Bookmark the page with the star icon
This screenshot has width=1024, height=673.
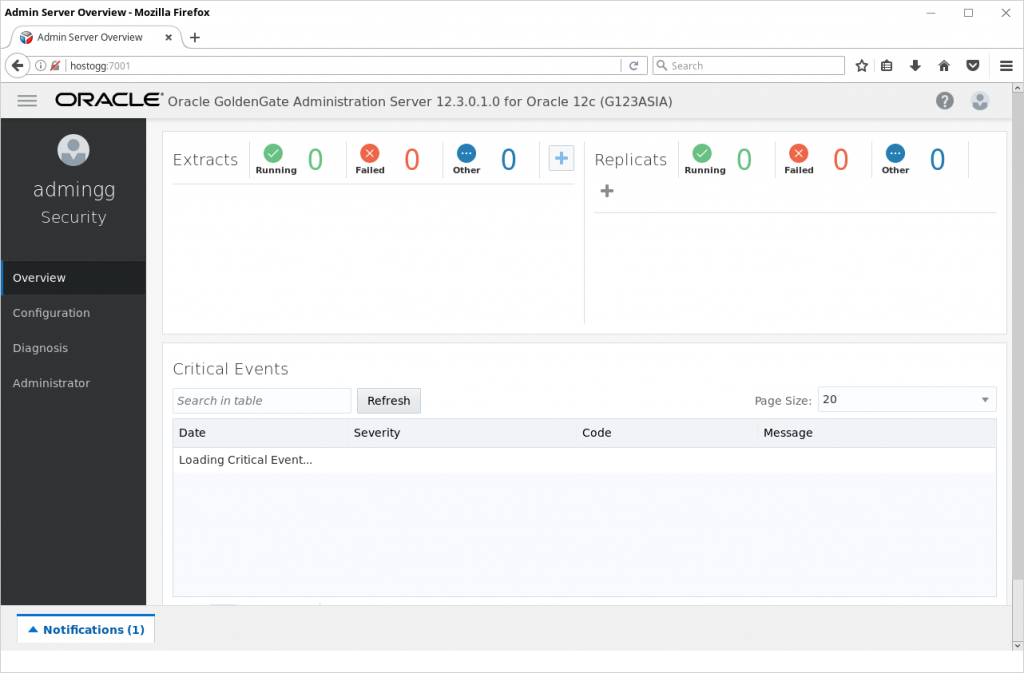point(861,65)
